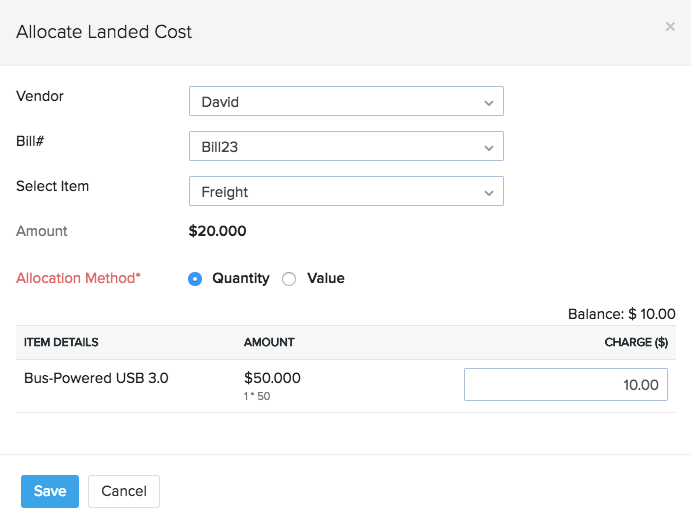Cancel the landed cost allocation

click(x=124, y=491)
